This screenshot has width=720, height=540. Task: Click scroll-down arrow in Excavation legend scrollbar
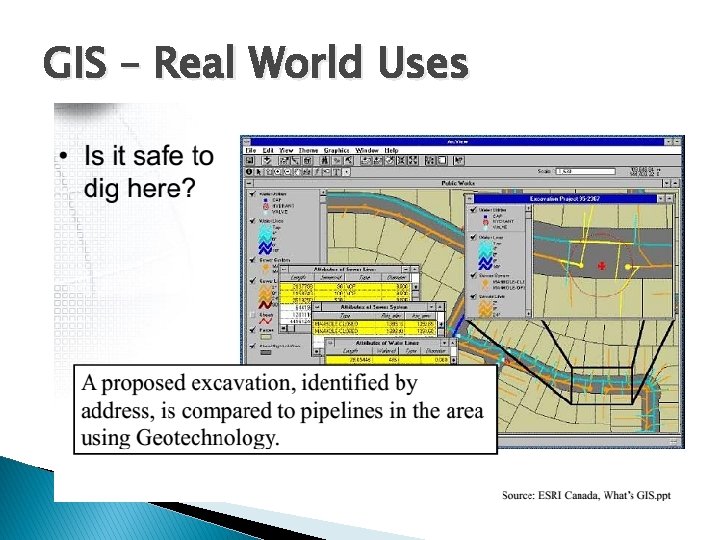(529, 314)
